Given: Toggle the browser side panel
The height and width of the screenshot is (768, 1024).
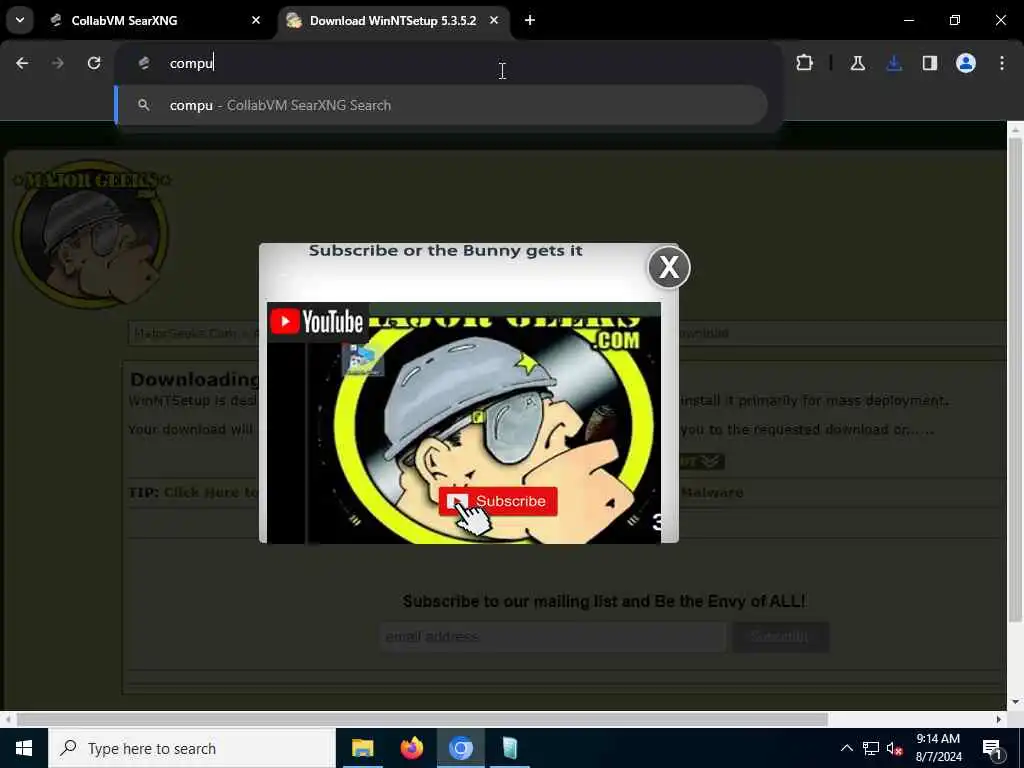Looking at the screenshot, I should [930, 63].
